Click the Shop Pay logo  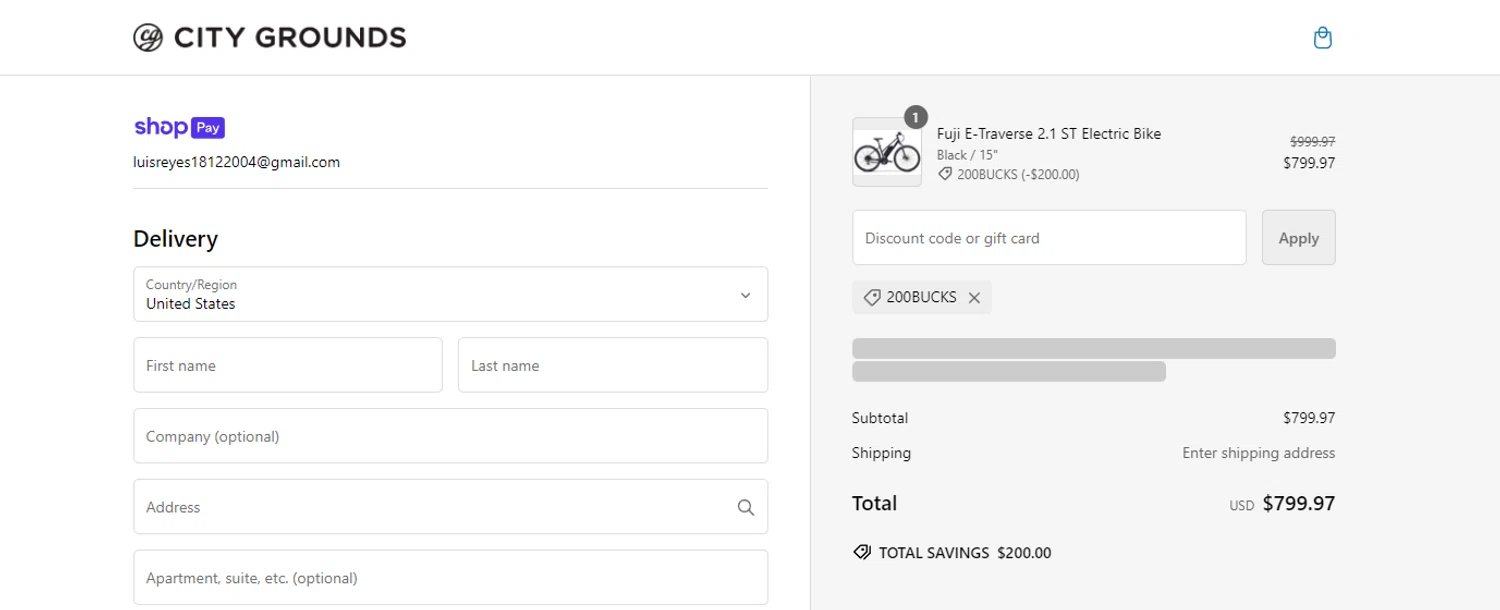(180, 127)
